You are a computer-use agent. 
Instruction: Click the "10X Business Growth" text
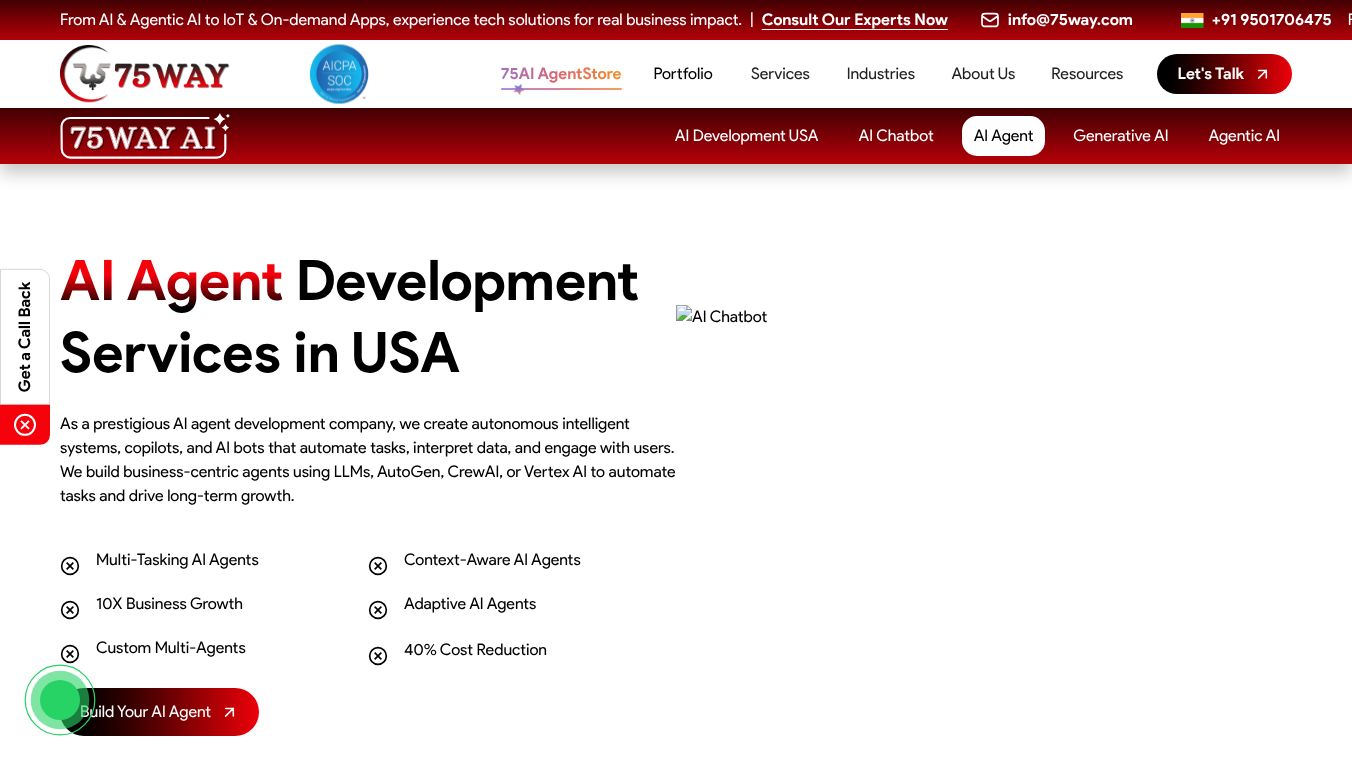coord(169,604)
